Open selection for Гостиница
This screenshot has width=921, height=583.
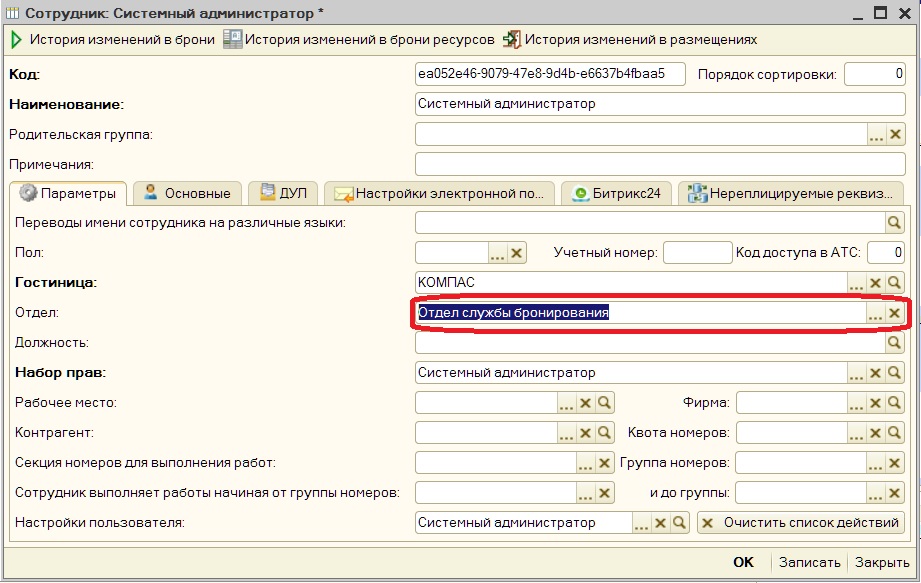click(856, 283)
